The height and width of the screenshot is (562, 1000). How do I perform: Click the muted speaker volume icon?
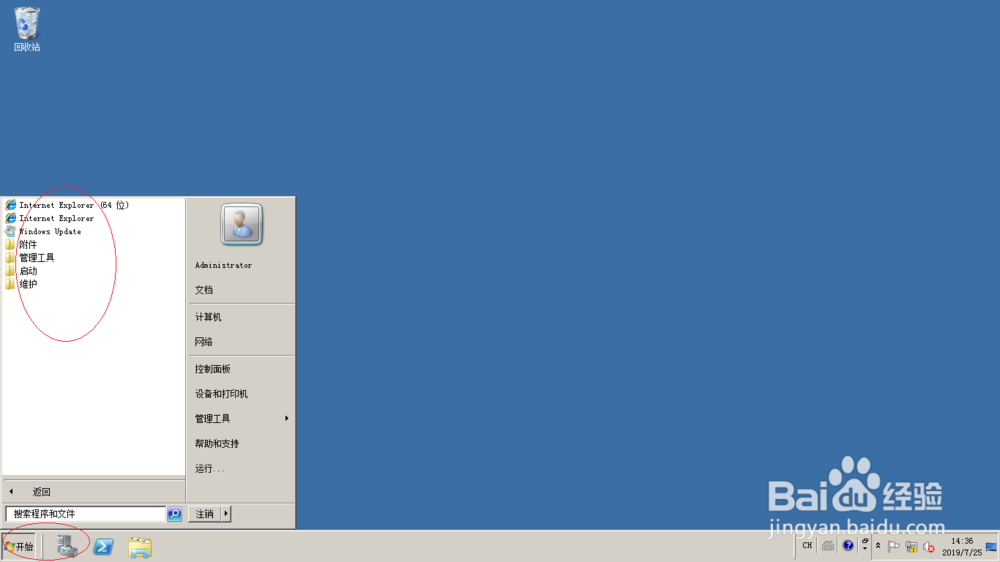929,547
